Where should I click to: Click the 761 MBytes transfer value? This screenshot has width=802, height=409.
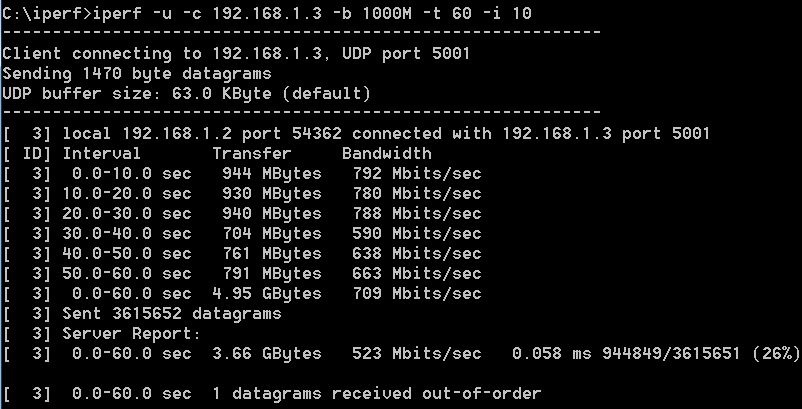272,254
